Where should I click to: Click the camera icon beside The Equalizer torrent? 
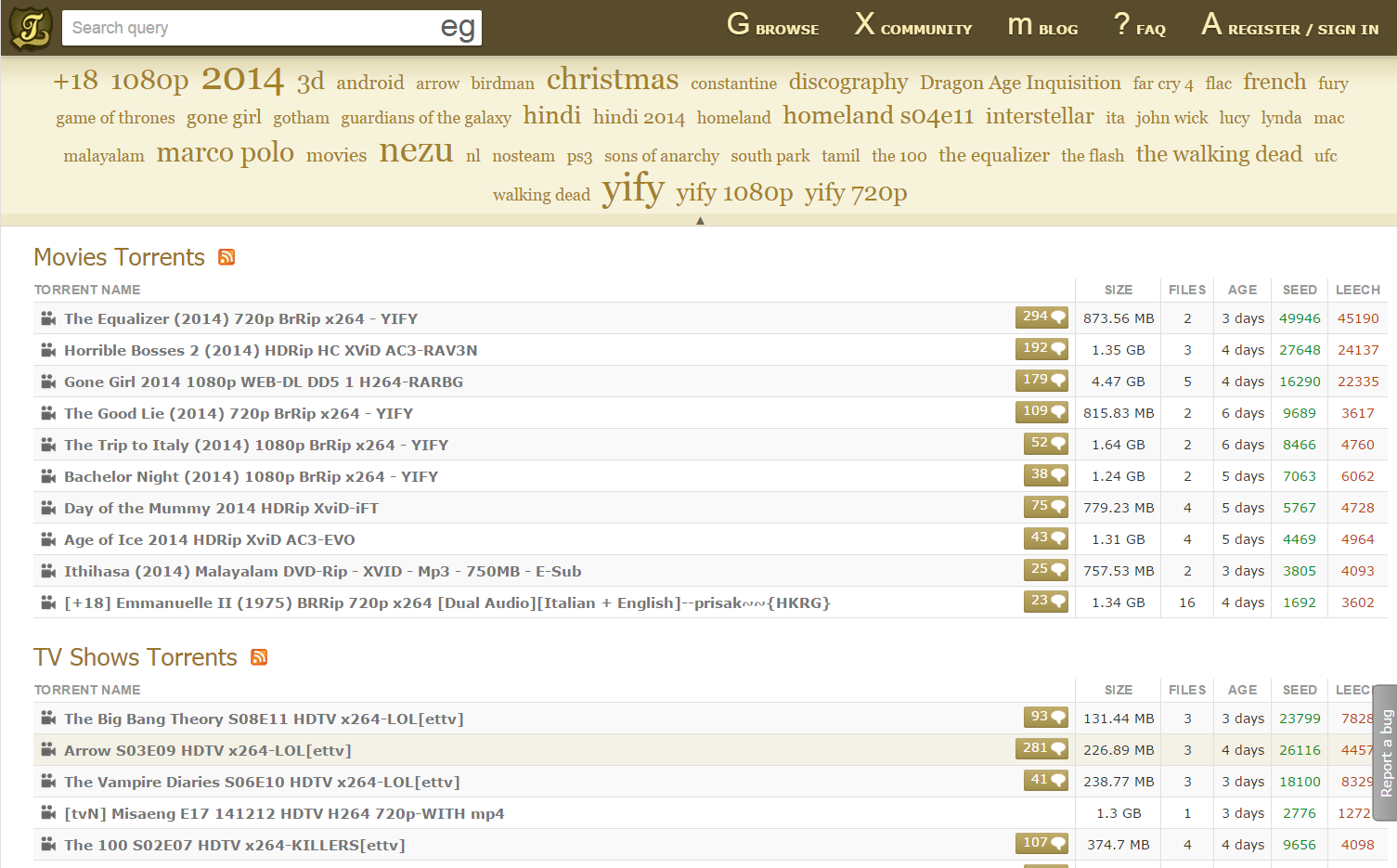47,317
